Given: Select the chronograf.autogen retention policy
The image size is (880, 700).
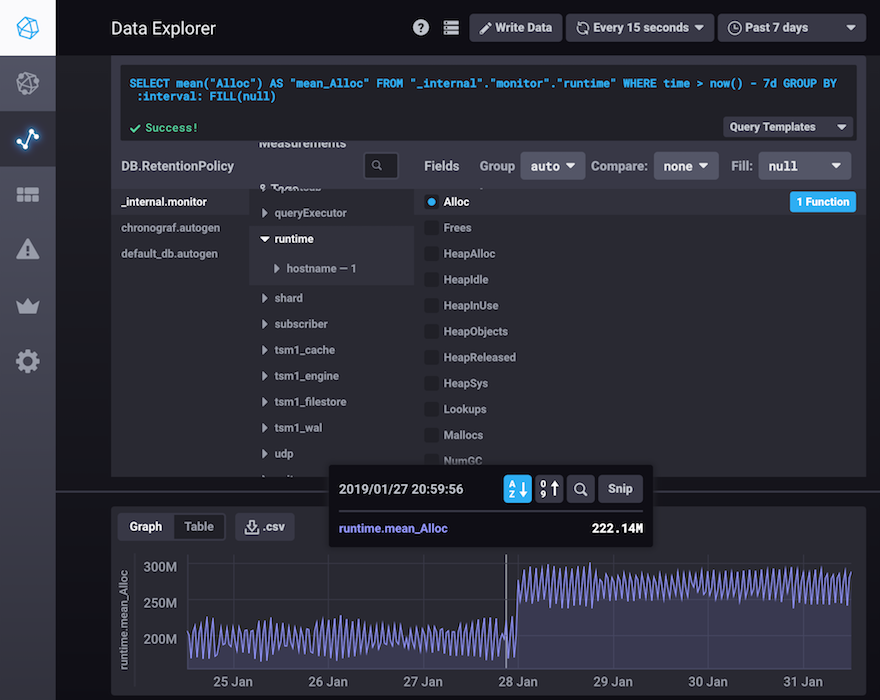Looking at the screenshot, I should pos(170,228).
